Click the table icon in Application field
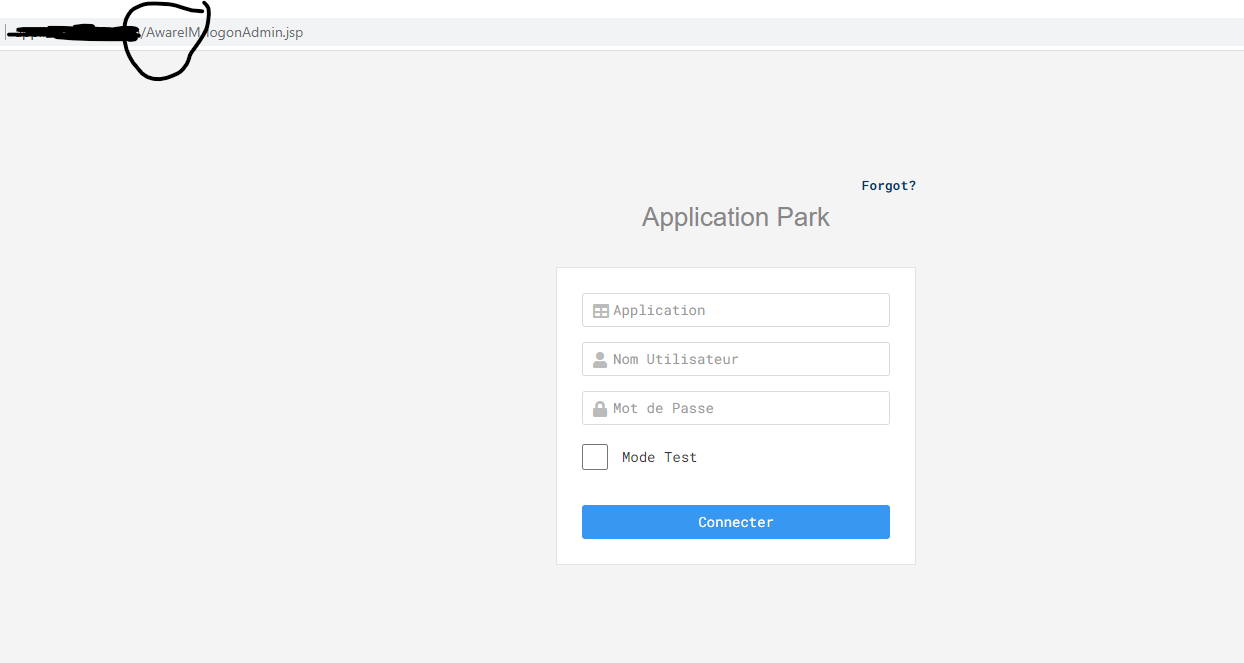 pyautogui.click(x=600, y=311)
